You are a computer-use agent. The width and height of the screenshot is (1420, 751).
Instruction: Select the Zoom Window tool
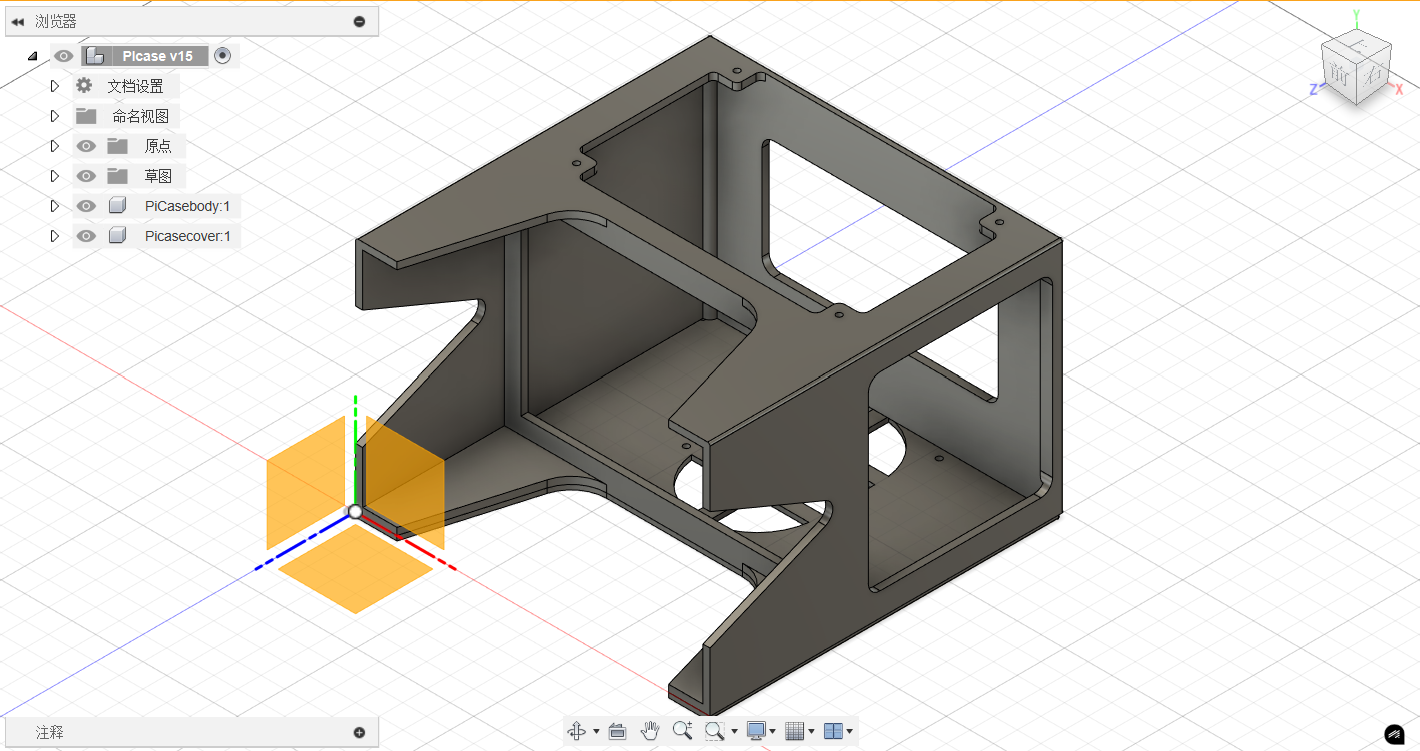[x=714, y=731]
